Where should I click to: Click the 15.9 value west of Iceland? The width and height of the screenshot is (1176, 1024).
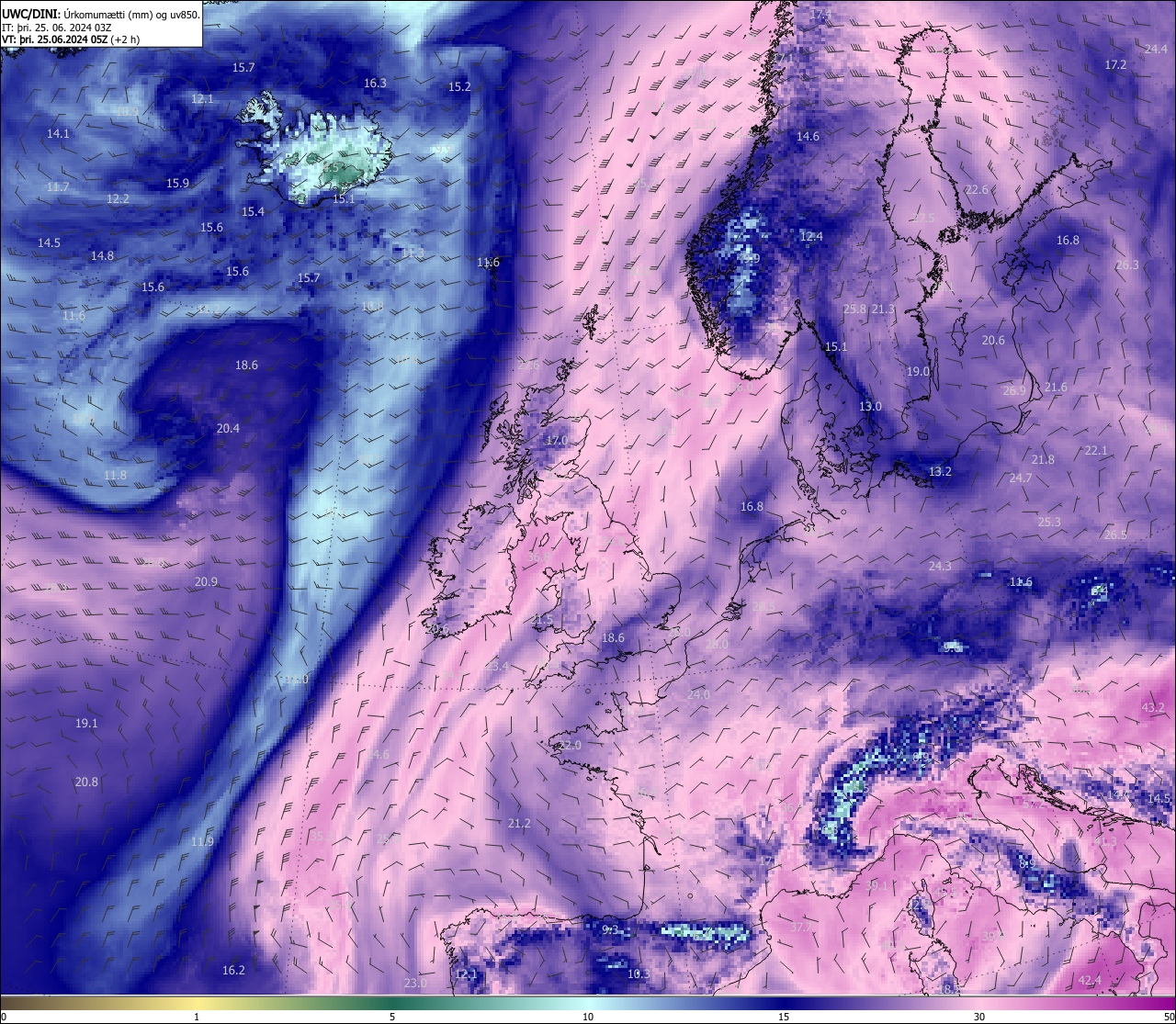pos(177,184)
